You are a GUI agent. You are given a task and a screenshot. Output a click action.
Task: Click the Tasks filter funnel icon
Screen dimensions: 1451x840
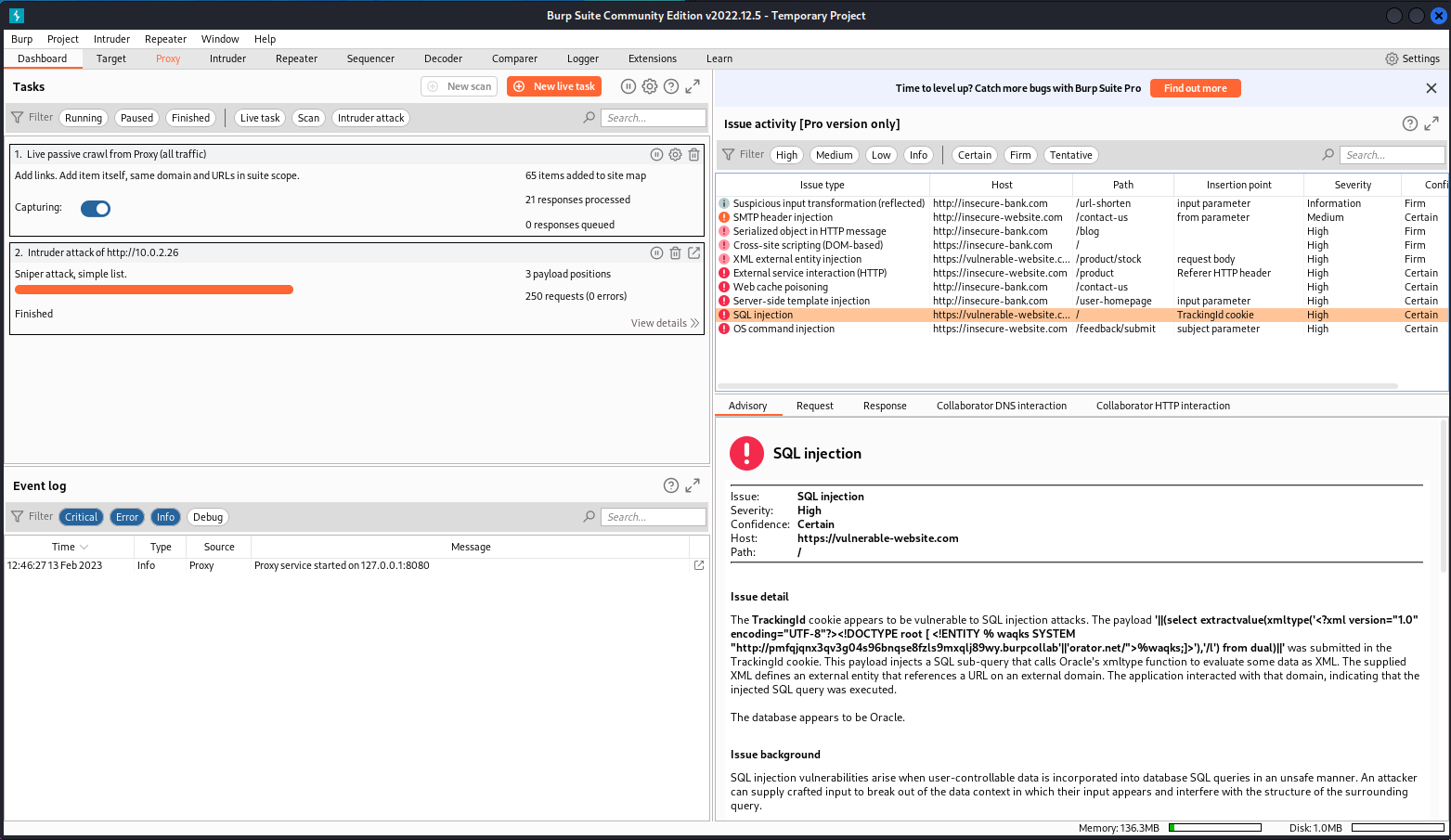pyautogui.click(x=17, y=118)
